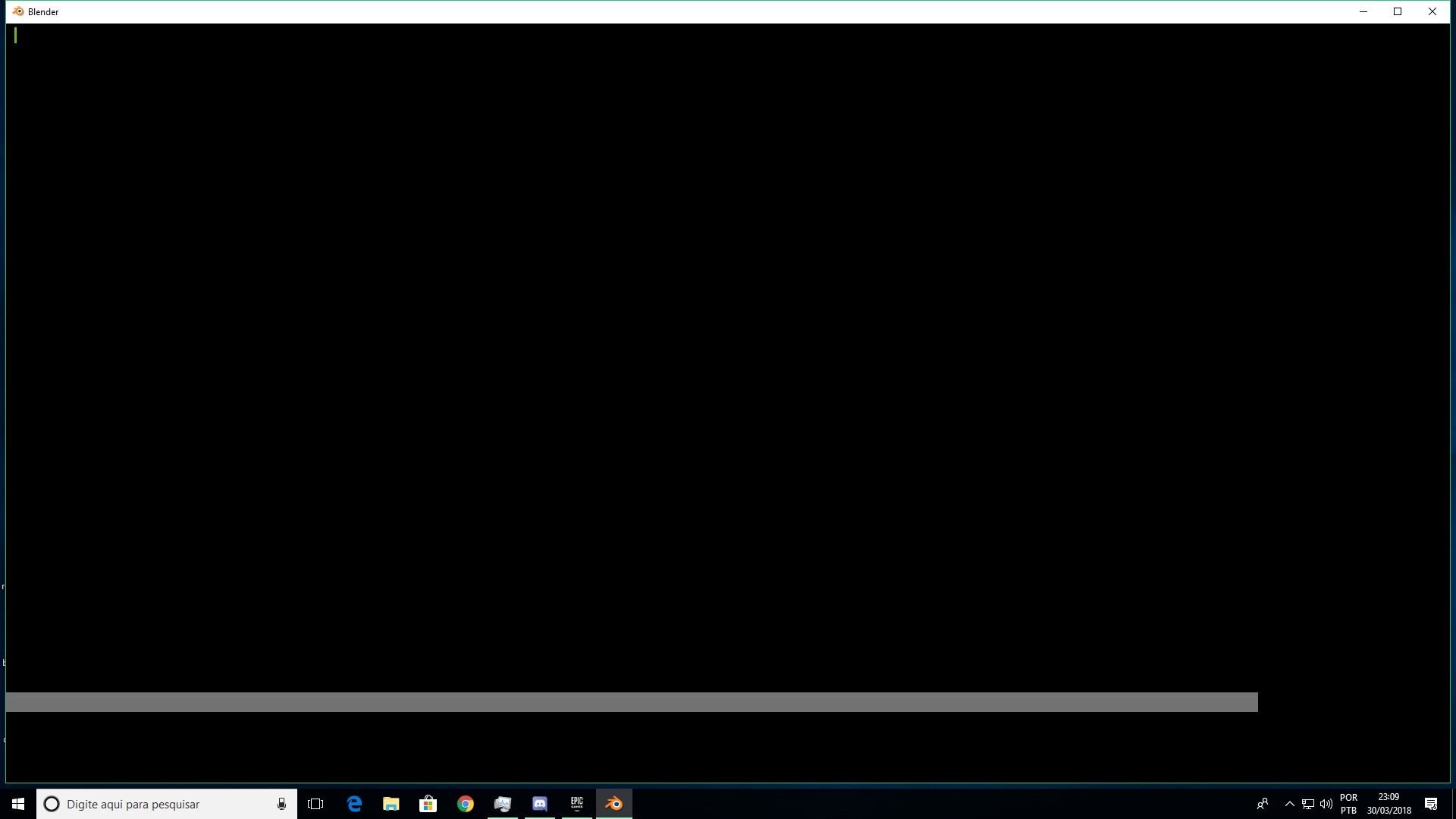Open Microsoft Store from the taskbar
1456x819 pixels.
(428, 804)
